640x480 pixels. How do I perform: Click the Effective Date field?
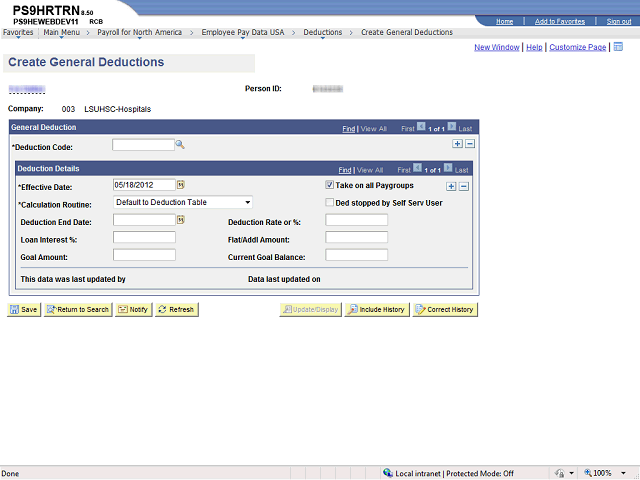(x=144, y=185)
